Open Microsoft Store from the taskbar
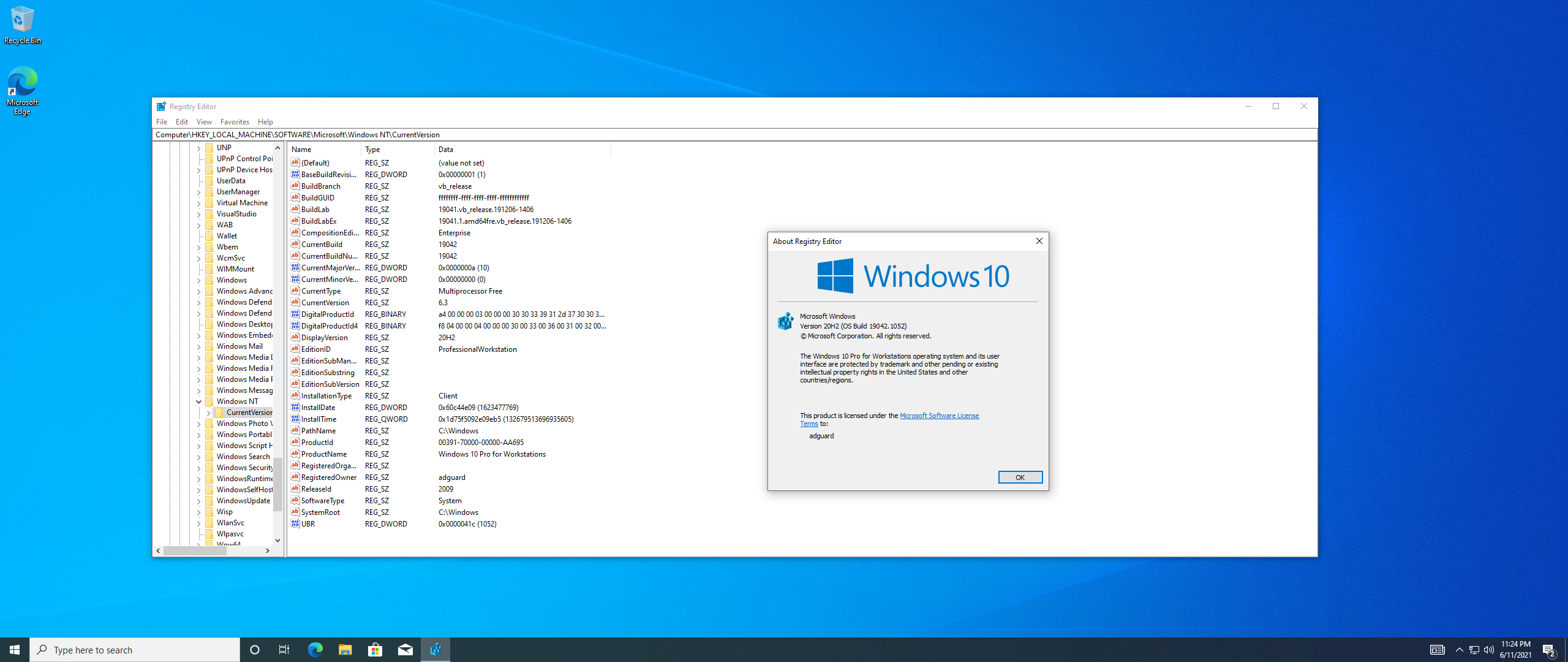The width and height of the screenshot is (1568, 662). (375, 650)
